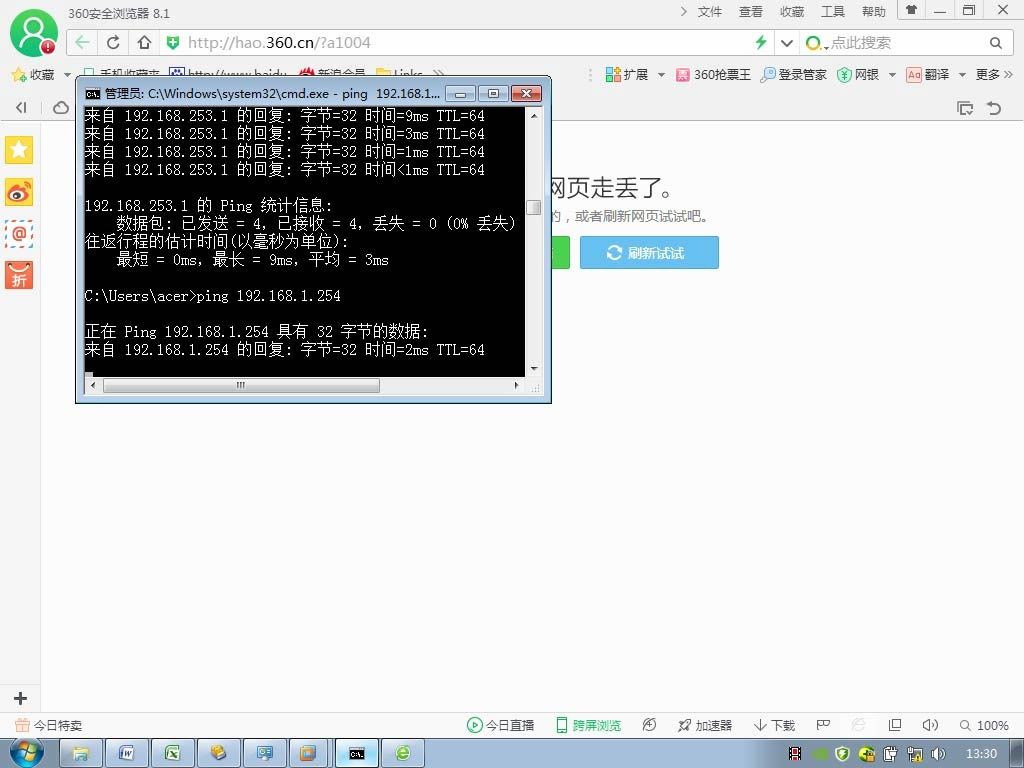The height and width of the screenshot is (768, 1024).
Task: Click the split window icon in status bar
Action: click(895, 725)
